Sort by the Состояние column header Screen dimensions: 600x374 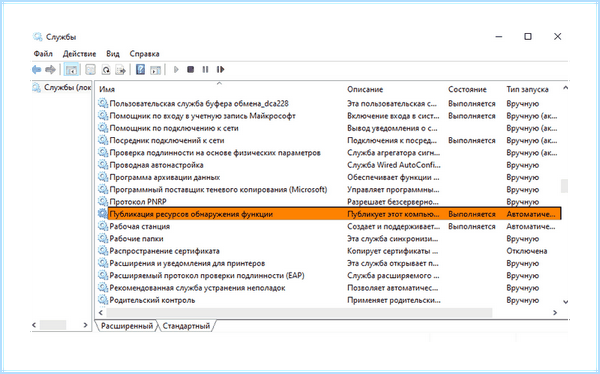tap(467, 90)
